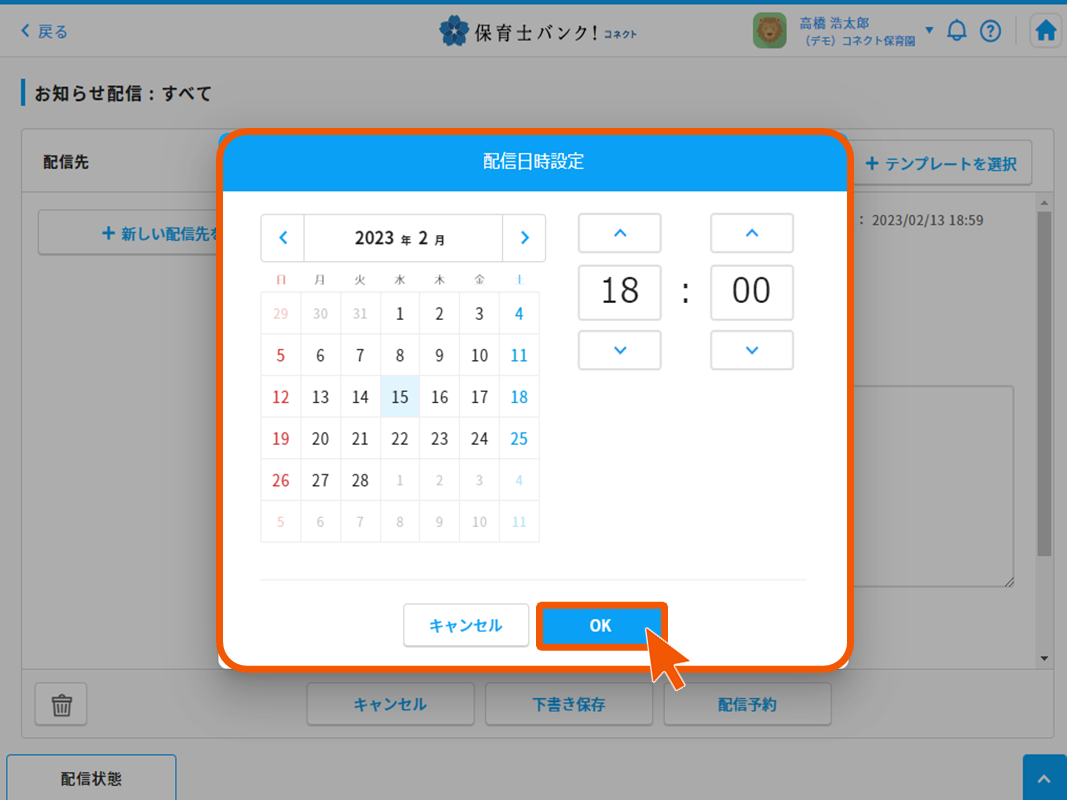This screenshot has width=1067, height=800.
Task: Click the home icon in header
Action: click(1046, 31)
